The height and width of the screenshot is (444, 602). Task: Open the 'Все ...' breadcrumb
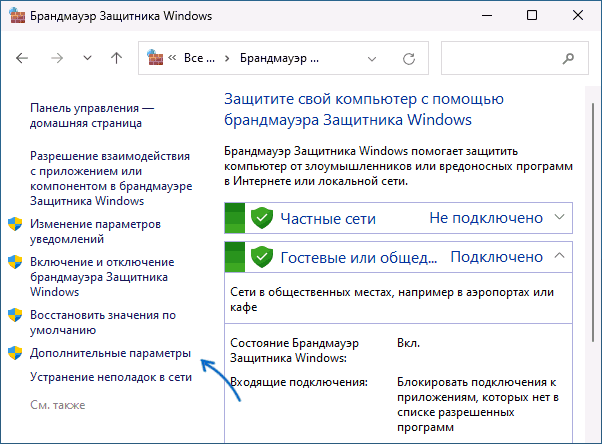199,58
